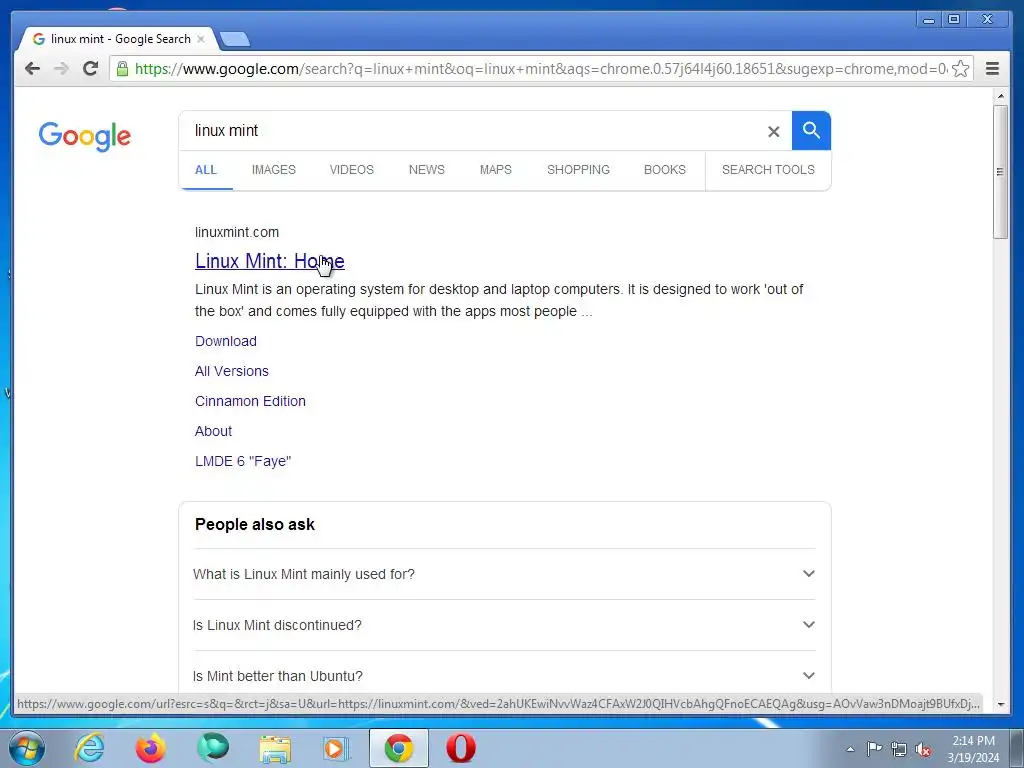Open the 'Linux Mint: Home' result link
Image resolution: width=1024 pixels, height=768 pixels.
270,261
